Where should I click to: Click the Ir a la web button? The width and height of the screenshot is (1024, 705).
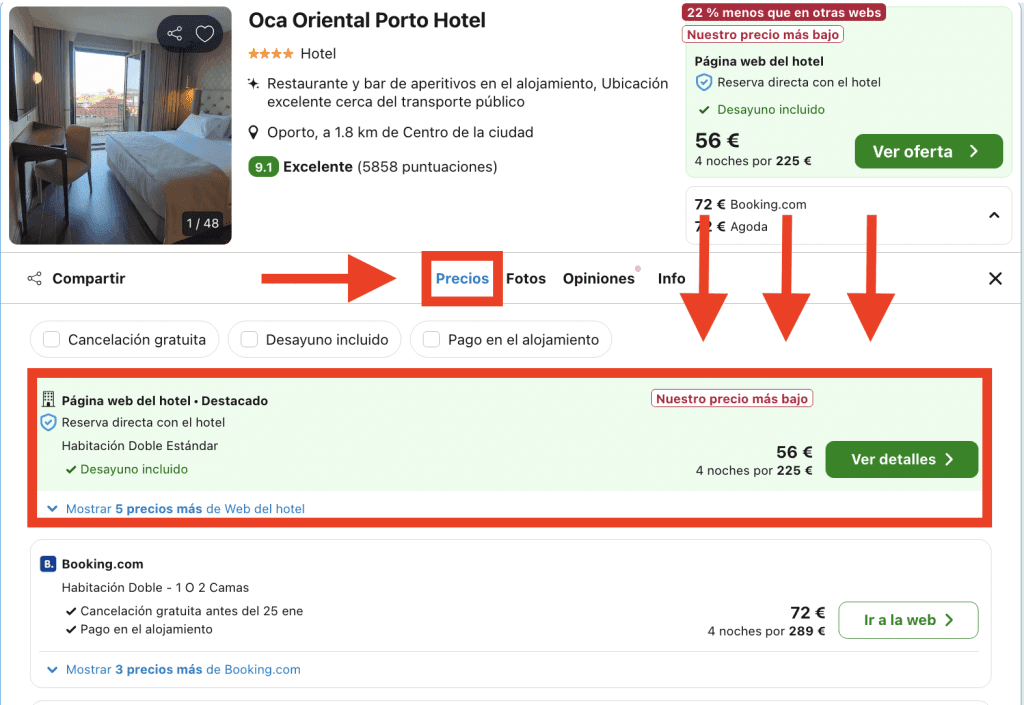(x=908, y=620)
